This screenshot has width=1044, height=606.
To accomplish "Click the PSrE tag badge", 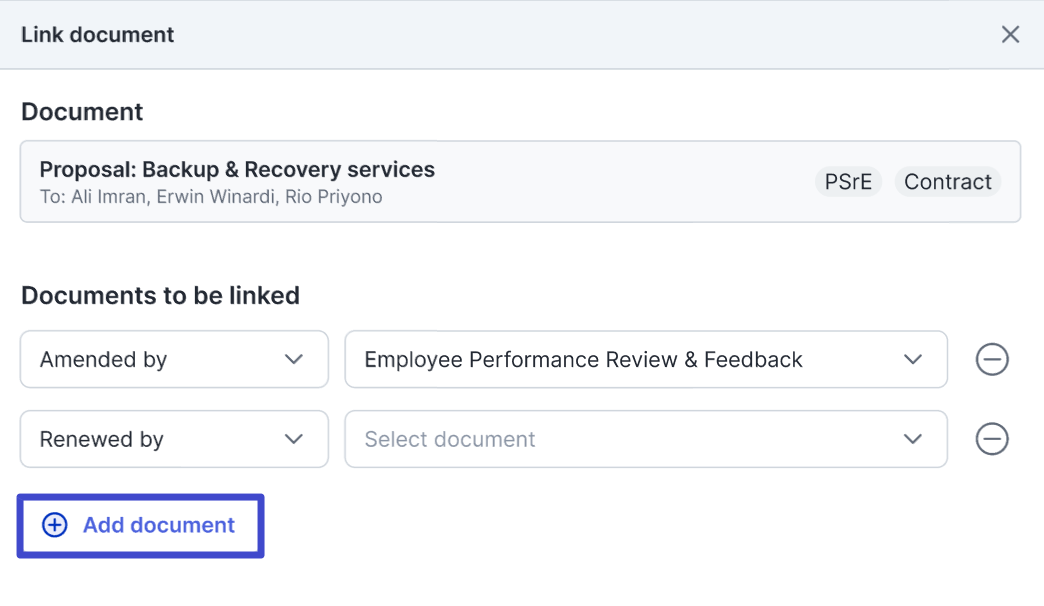I will [x=848, y=182].
